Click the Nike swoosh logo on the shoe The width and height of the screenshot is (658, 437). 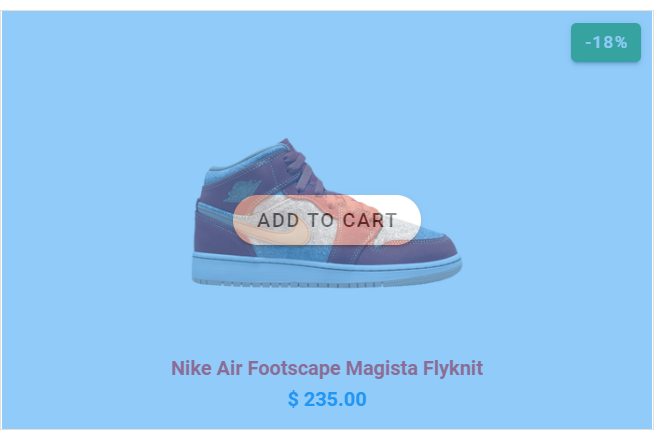[x=279, y=230]
